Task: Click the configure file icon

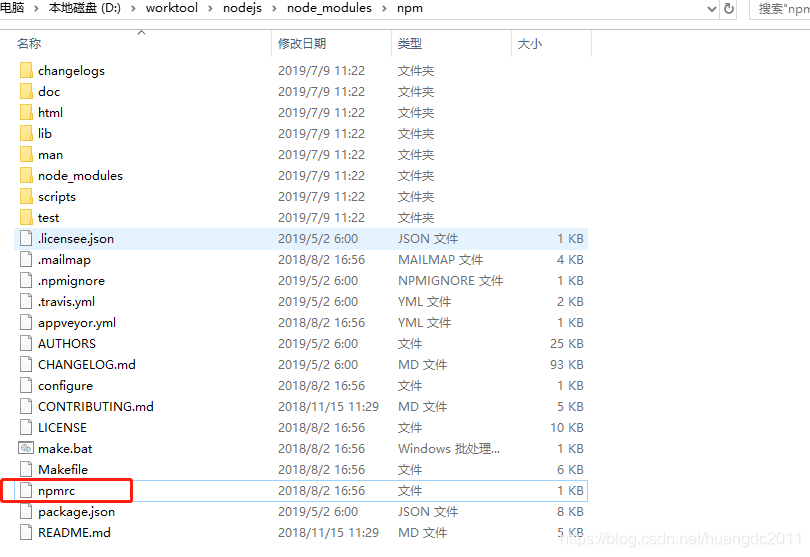Action: pyautogui.click(x=26, y=385)
